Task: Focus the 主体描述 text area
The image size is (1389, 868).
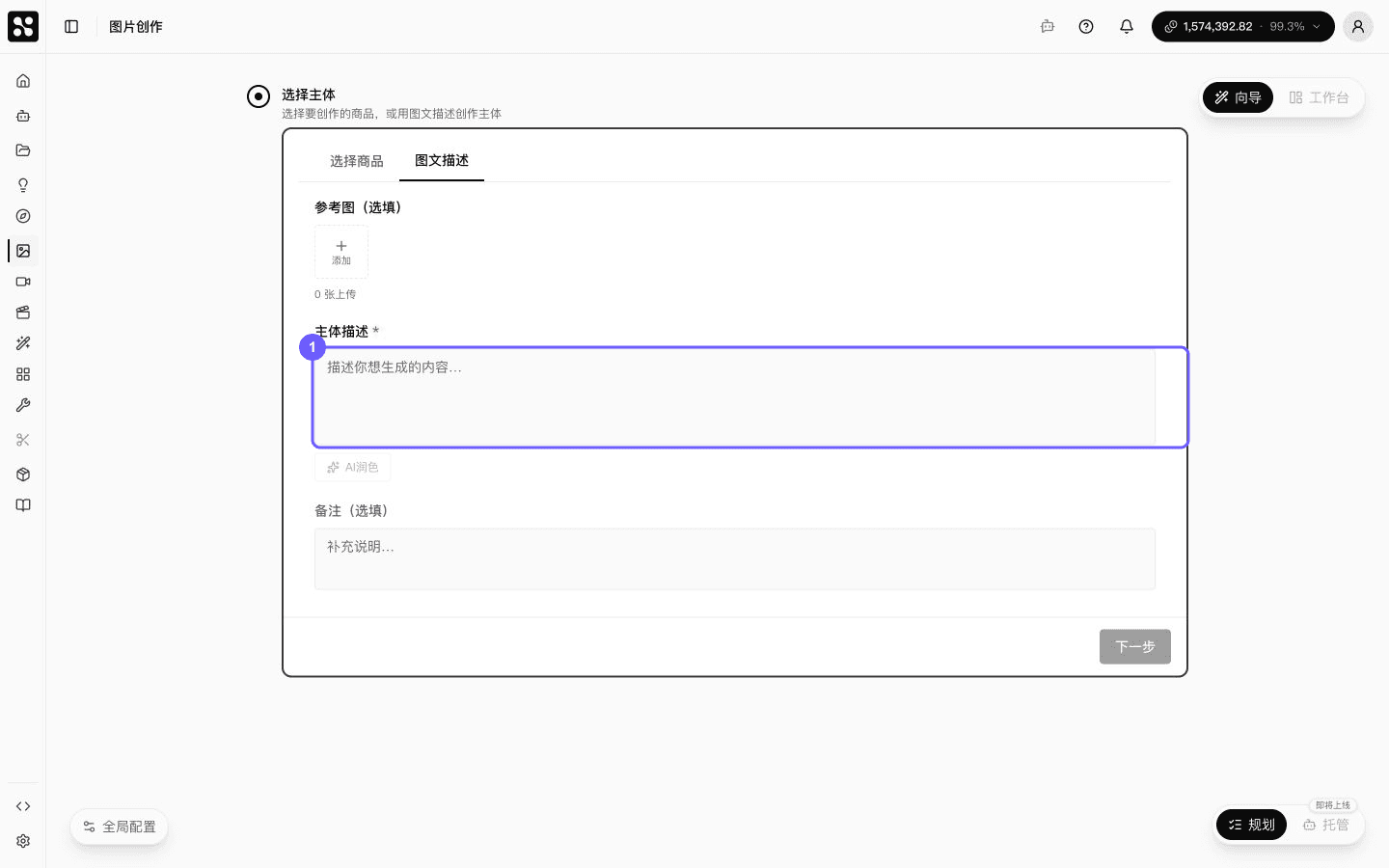Action: (735, 397)
